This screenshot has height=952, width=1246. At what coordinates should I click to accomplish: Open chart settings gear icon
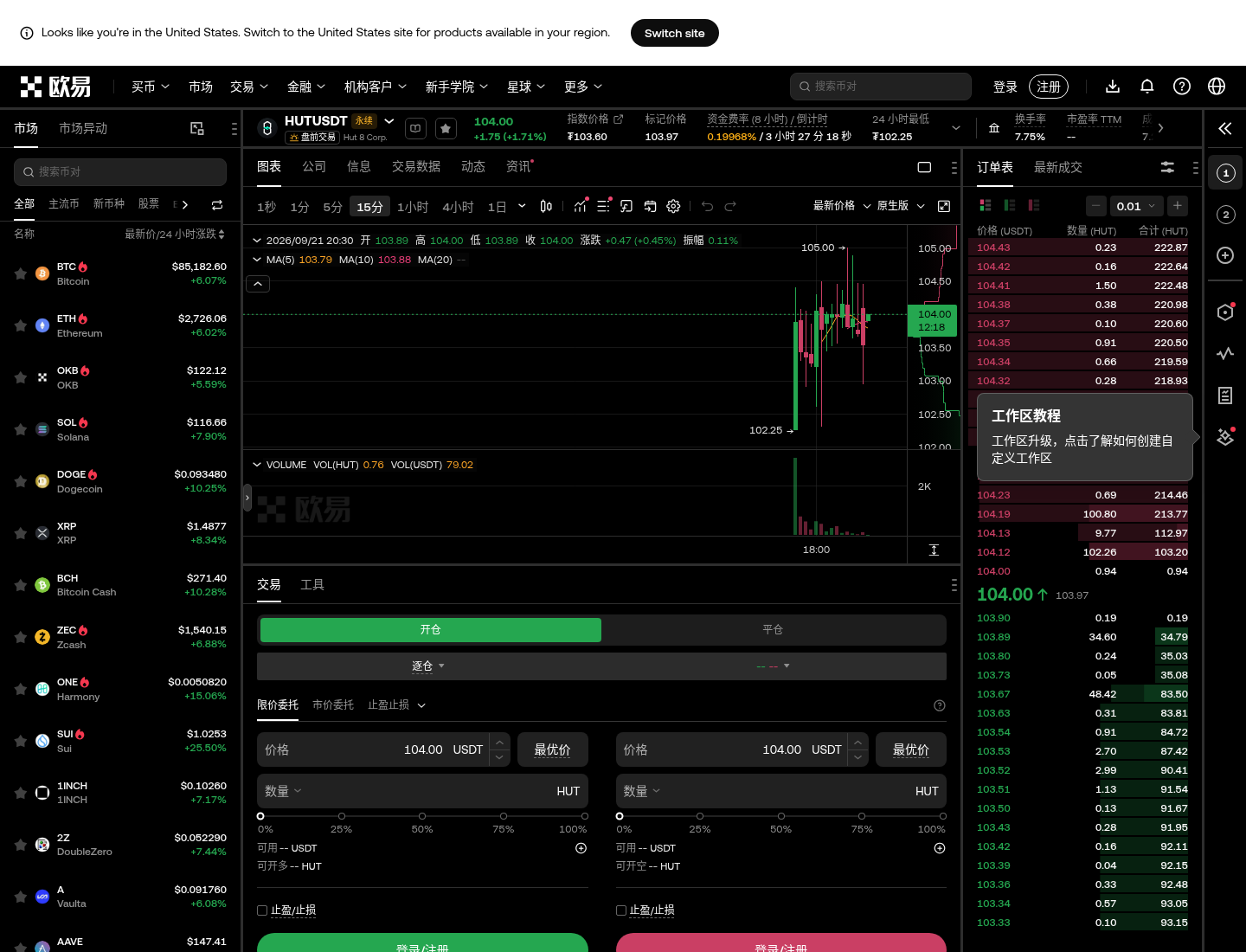(x=673, y=206)
